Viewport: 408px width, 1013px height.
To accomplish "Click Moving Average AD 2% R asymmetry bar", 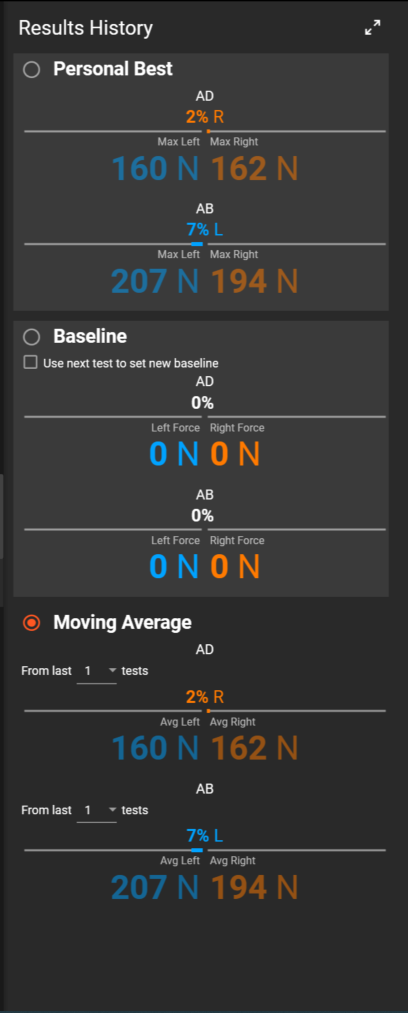I will pyautogui.click(x=205, y=711).
